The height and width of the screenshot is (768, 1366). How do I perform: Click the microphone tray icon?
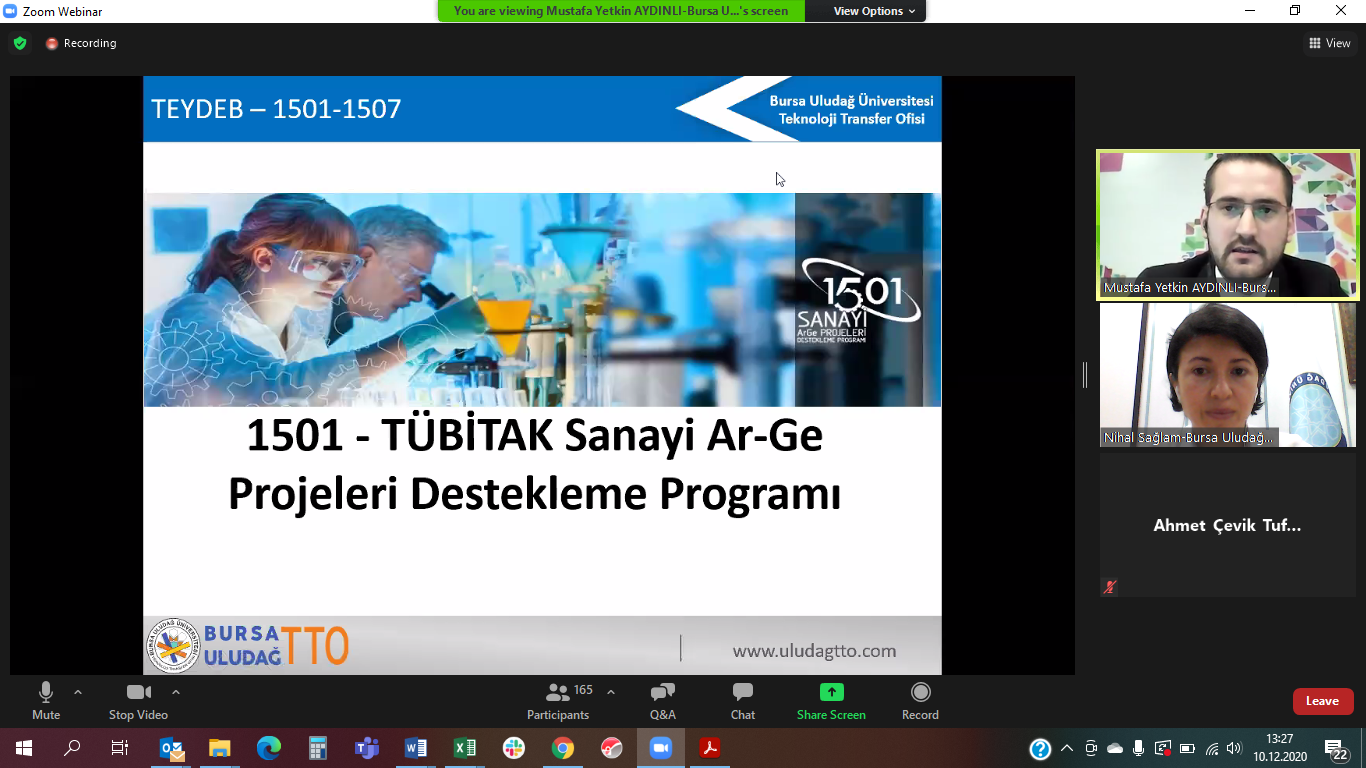(1138, 748)
